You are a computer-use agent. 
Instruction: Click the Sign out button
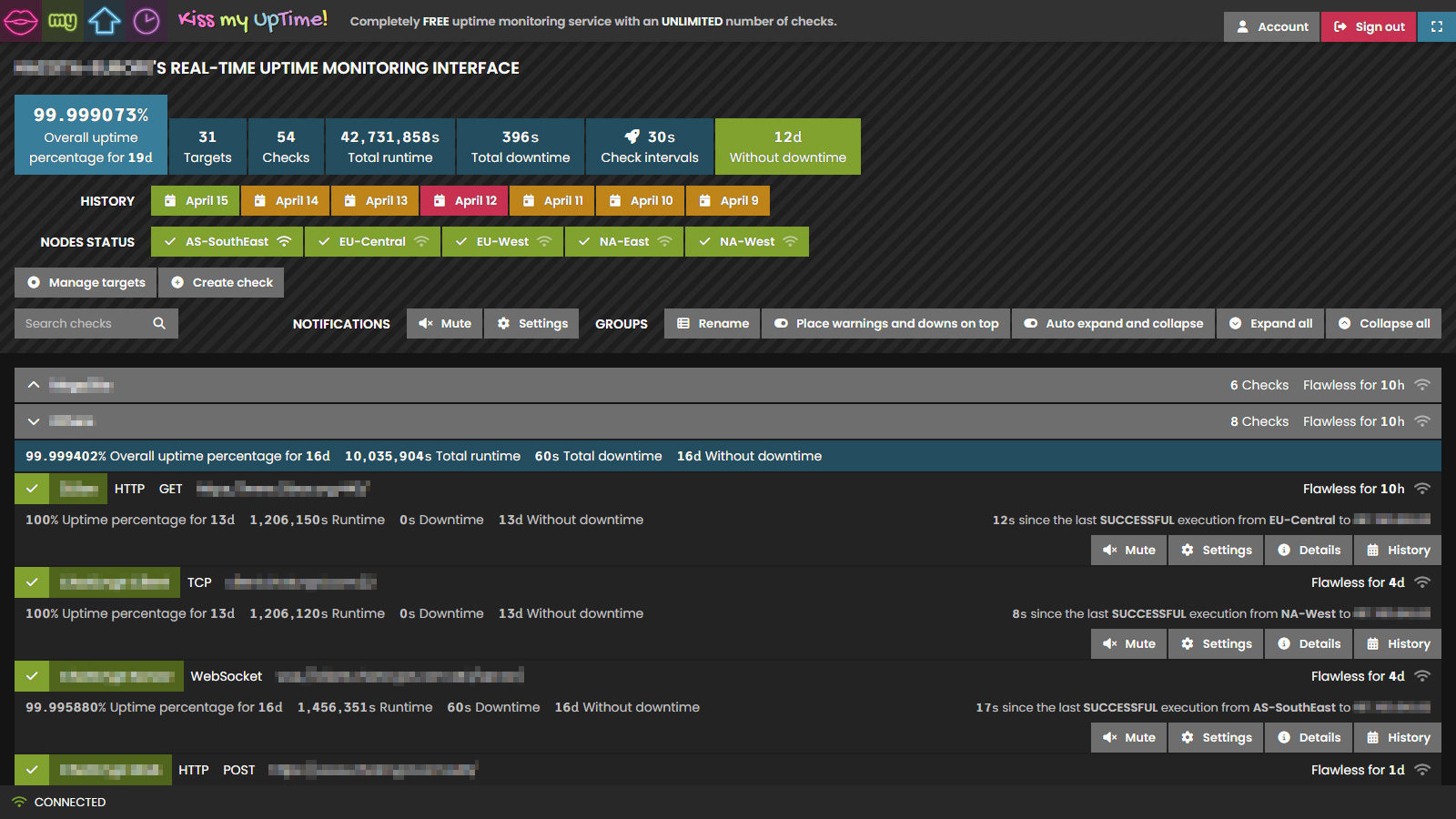(x=1369, y=26)
